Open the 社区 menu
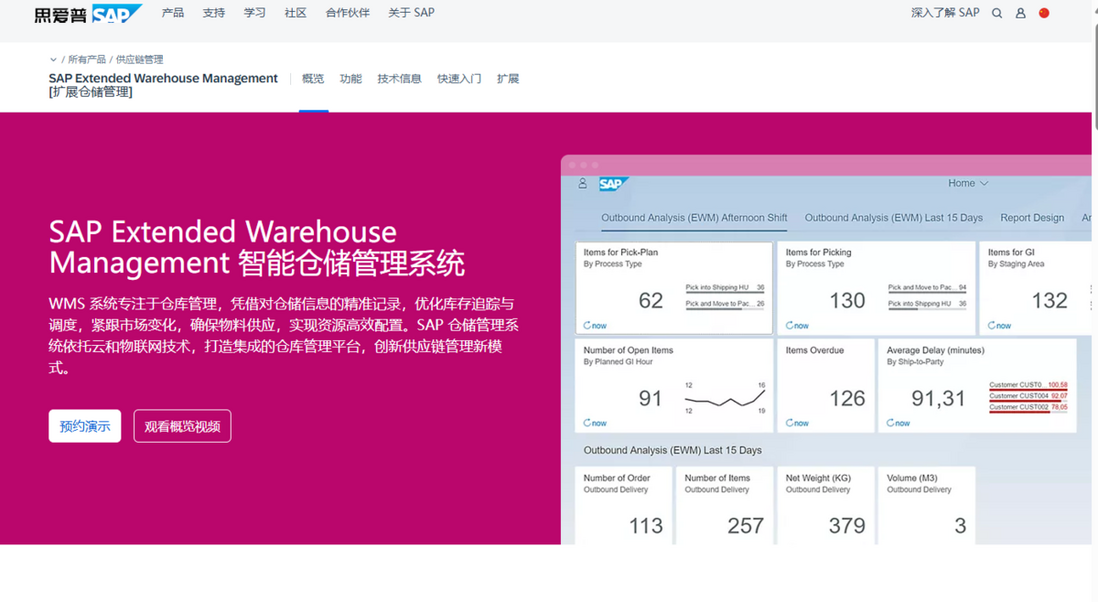The width and height of the screenshot is (1098, 602). pyautogui.click(x=296, y=13)
